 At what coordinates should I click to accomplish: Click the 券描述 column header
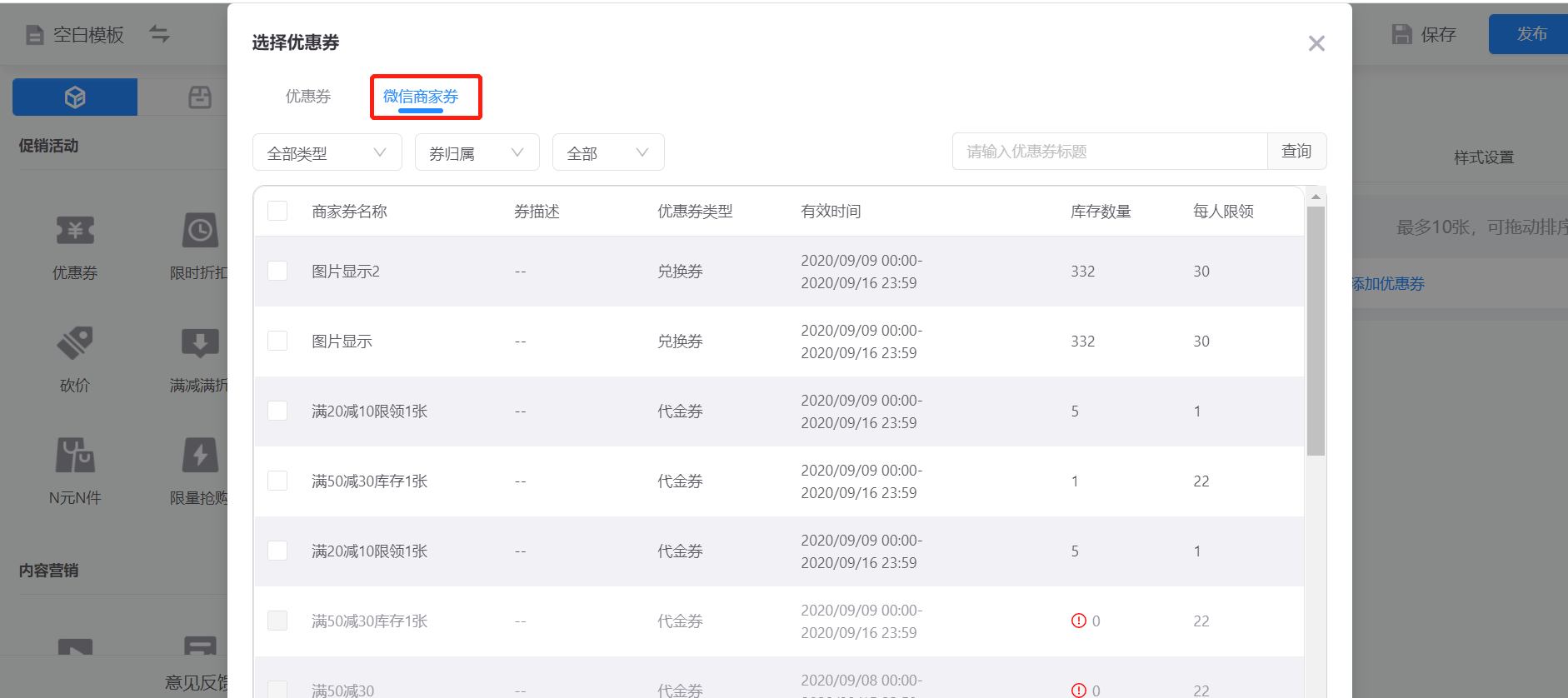[x=537, y=212]
